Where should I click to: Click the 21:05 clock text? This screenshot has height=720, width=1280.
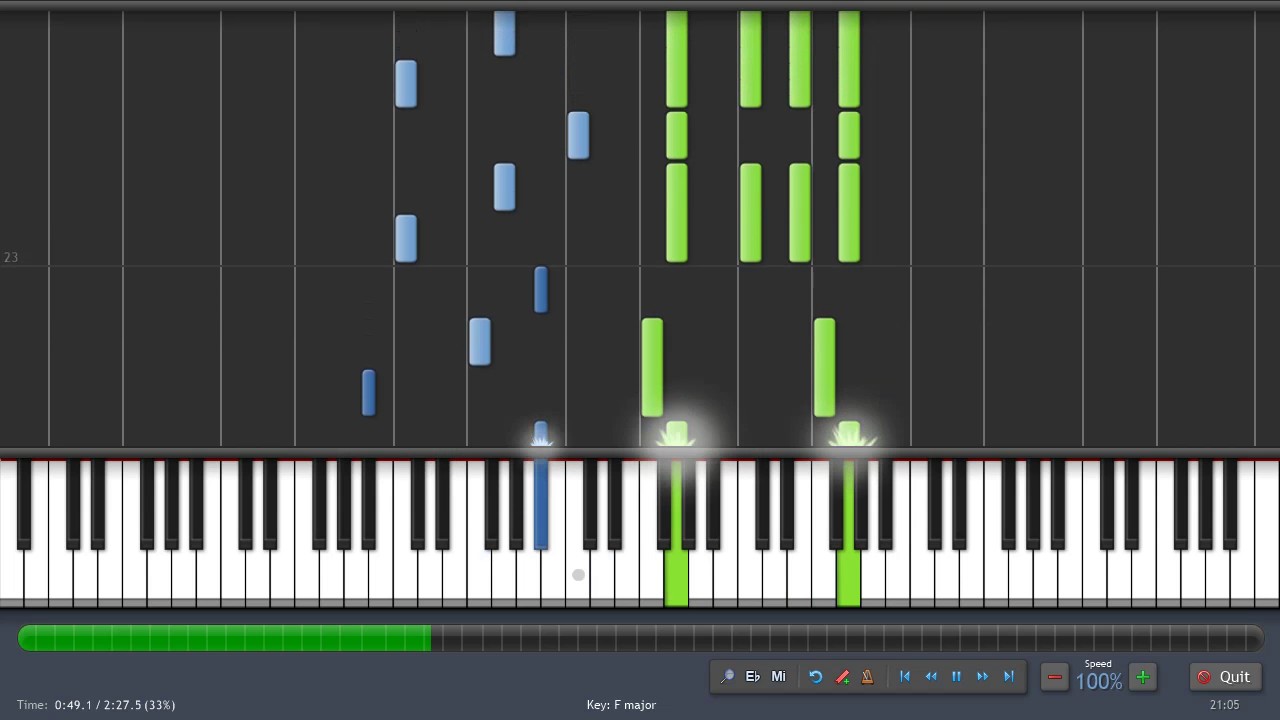(x=1225, y=705)
